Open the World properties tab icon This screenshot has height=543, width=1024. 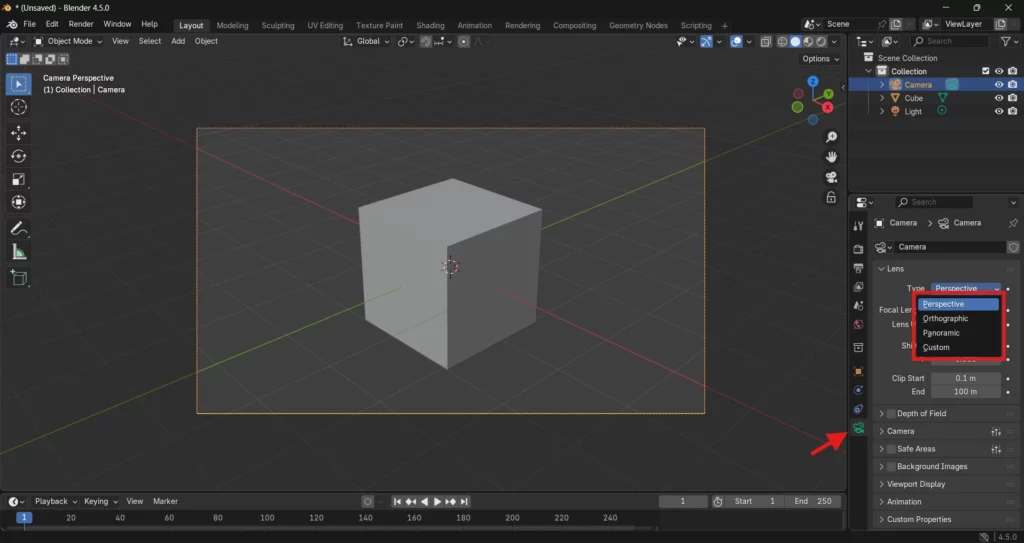859,325
